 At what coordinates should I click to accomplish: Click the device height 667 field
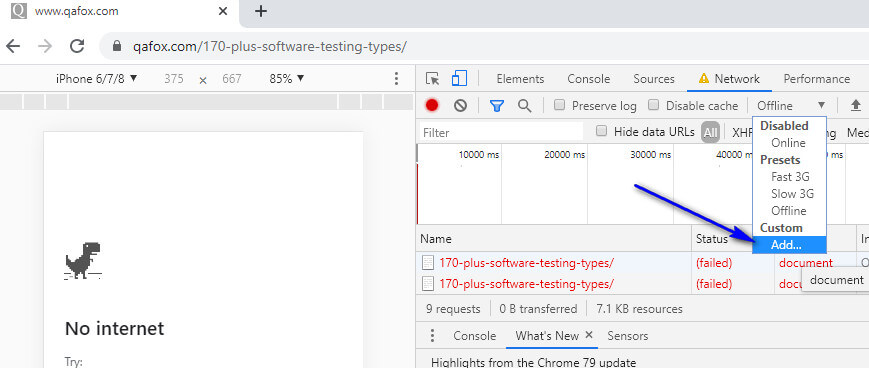pyautogui.click(x=232, y=79)
